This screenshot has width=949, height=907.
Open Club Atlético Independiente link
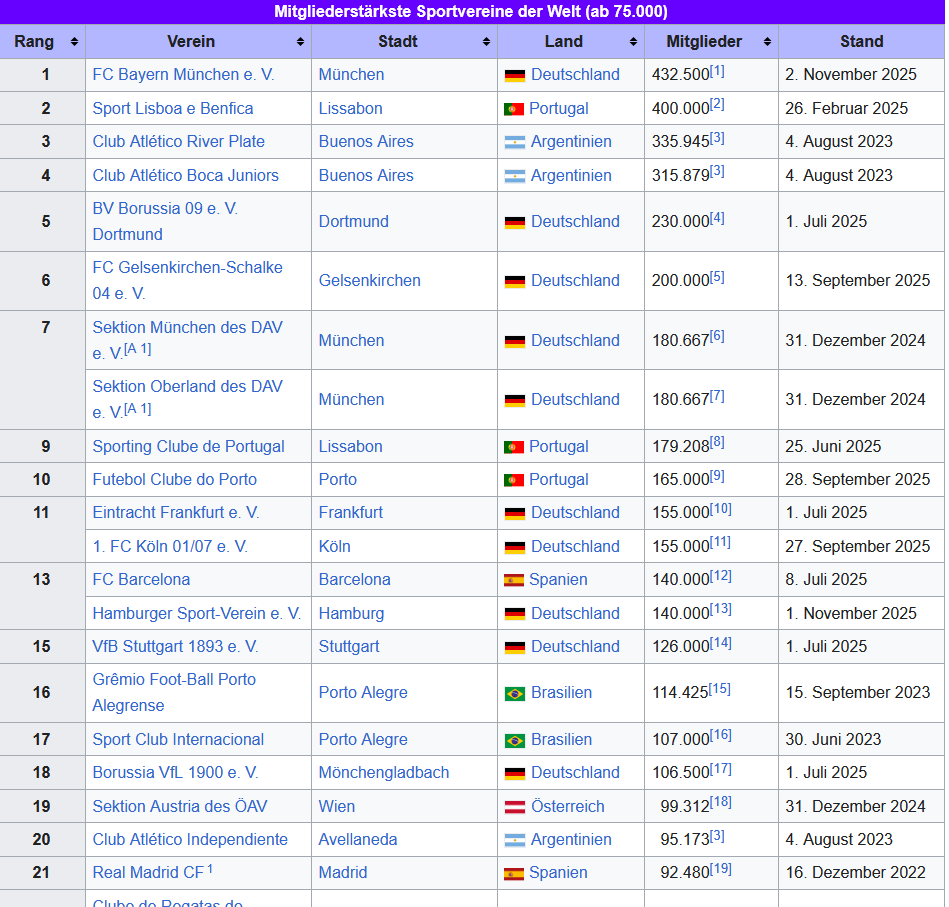point(190,840)
